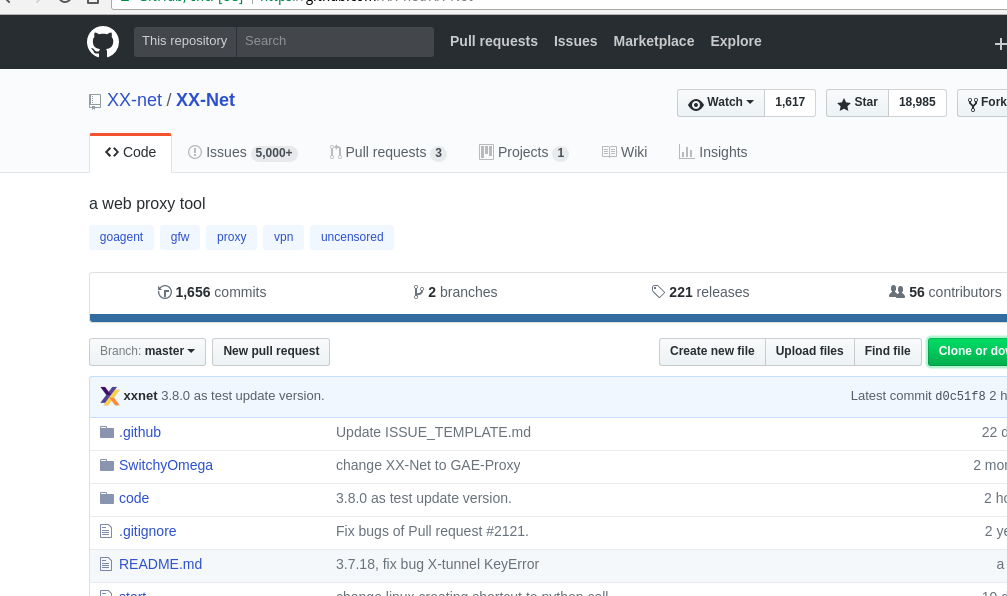Viewport: 1007px width, 596px height.
Task: Open Explore in the top navigation
Action: pos(736,41)
